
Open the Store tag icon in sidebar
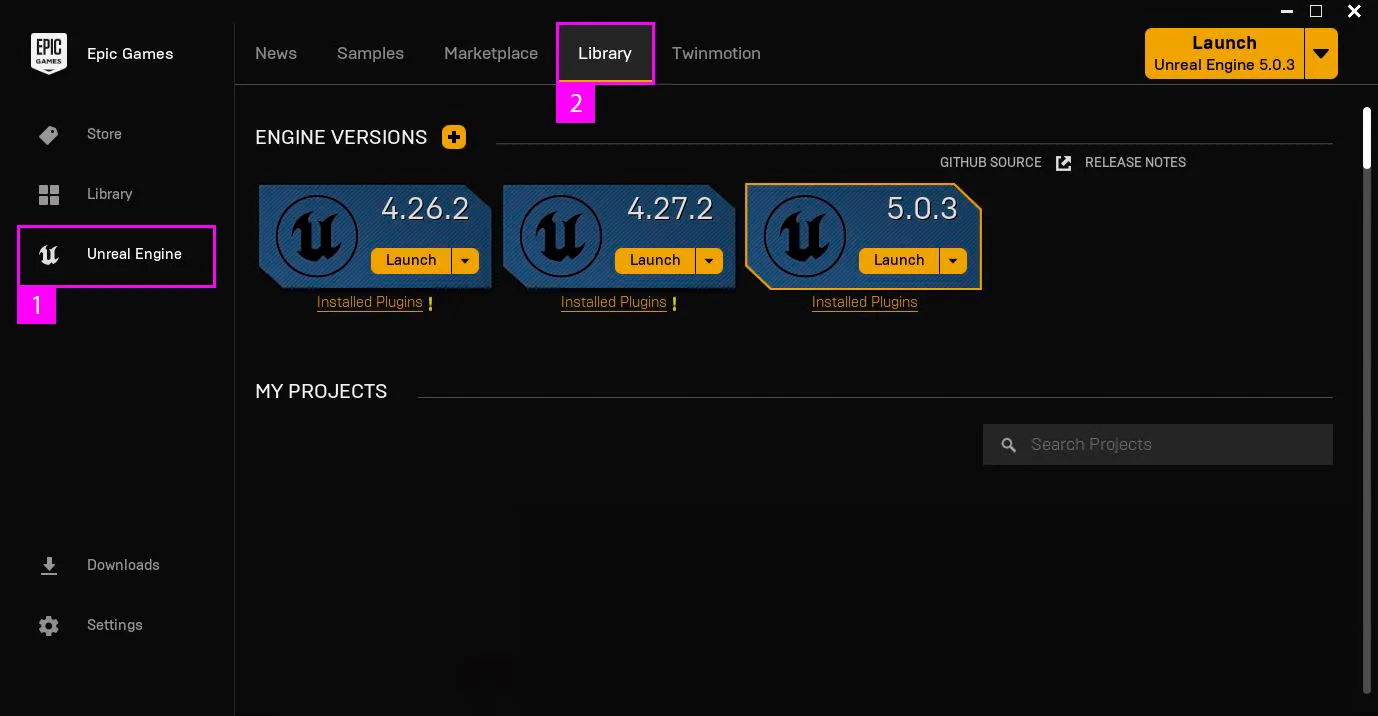click(x=49, y=135)
